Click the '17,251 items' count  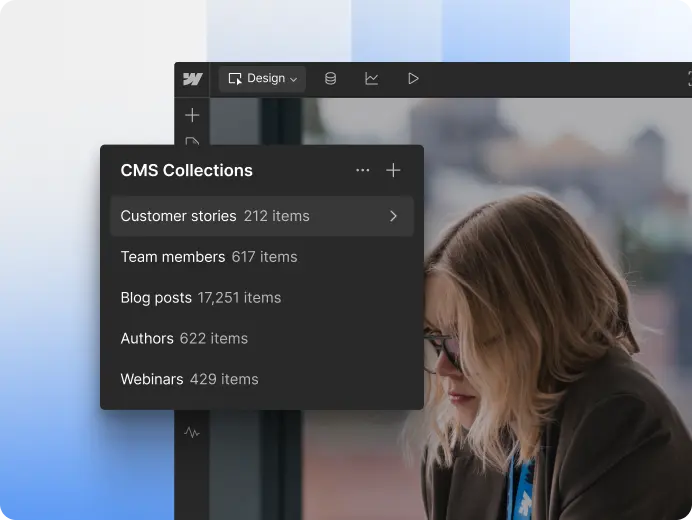239,298
